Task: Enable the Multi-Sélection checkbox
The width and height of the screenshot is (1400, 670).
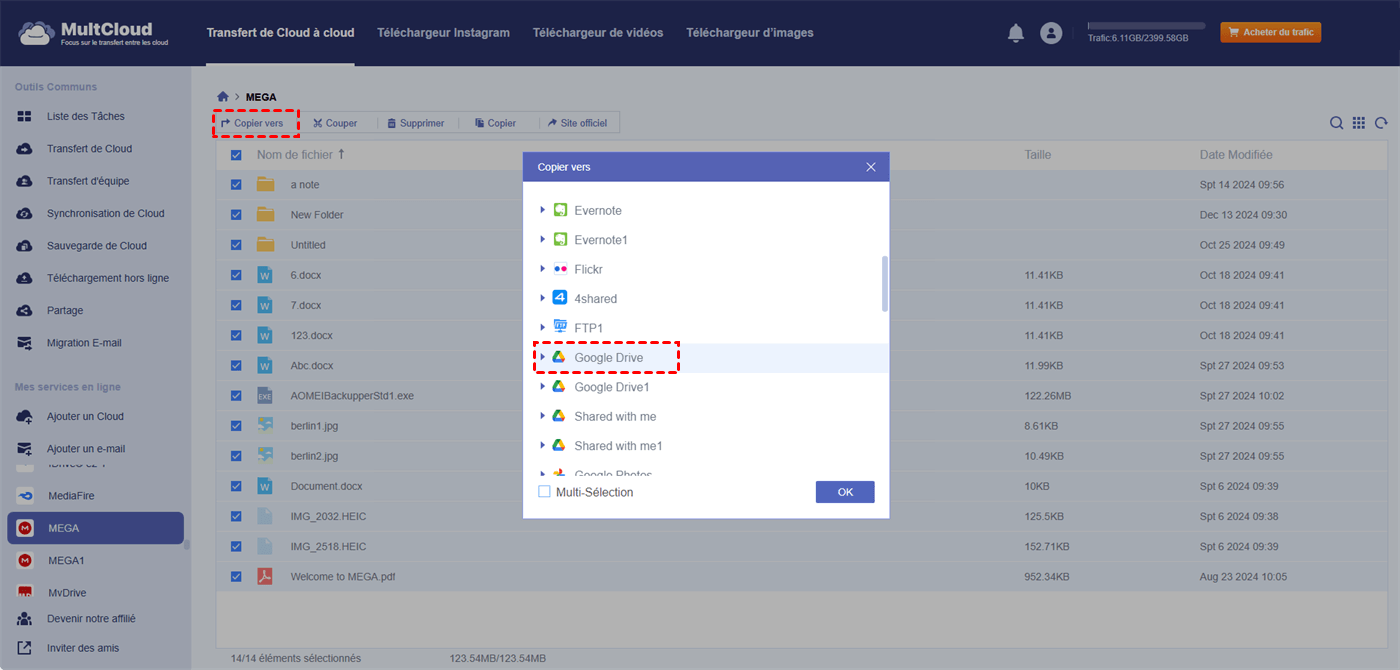Action: coord(544,492)
